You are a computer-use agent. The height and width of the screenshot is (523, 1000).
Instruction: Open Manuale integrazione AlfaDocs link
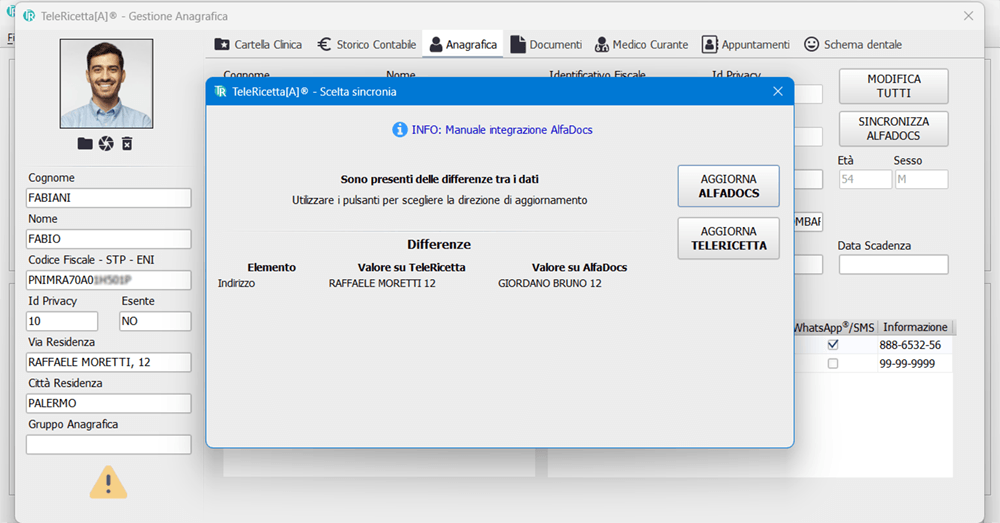502,129
